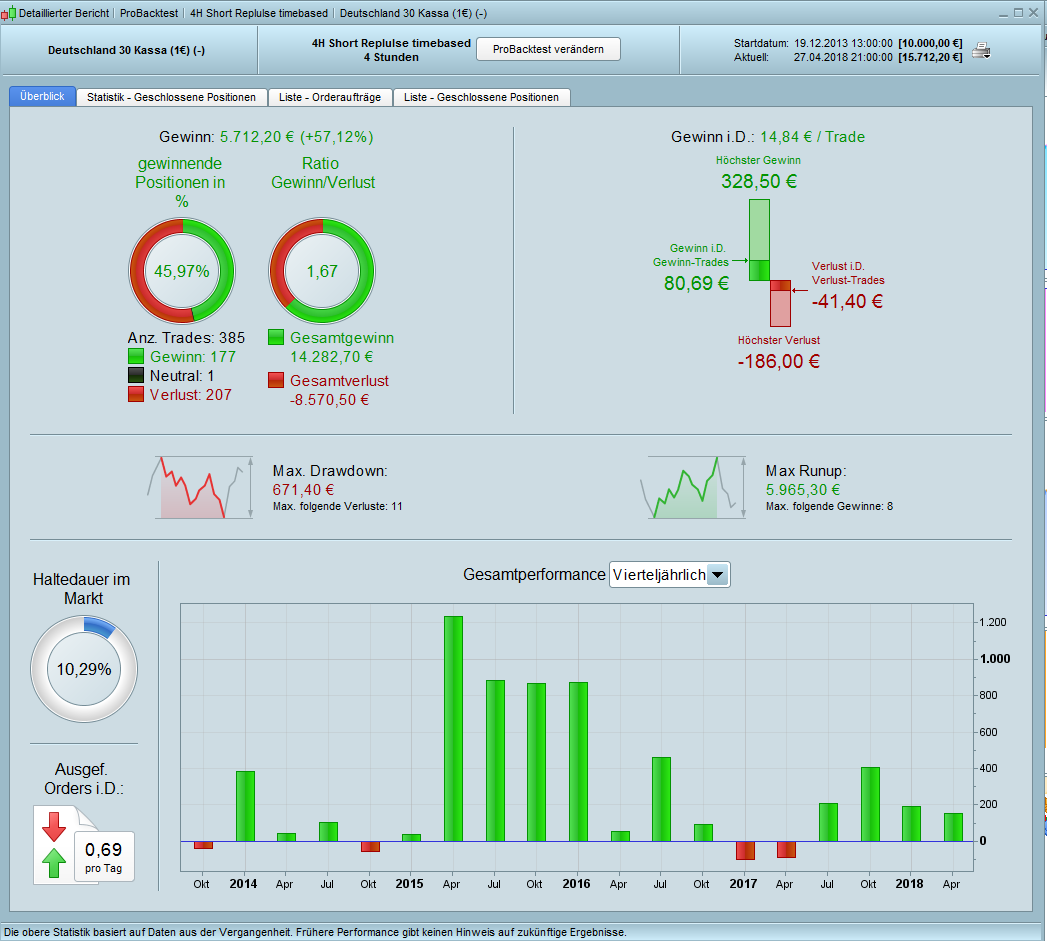This screenshot has width=1047, height=941.
Task: Maximize the report window
Action: [1018, 13]
